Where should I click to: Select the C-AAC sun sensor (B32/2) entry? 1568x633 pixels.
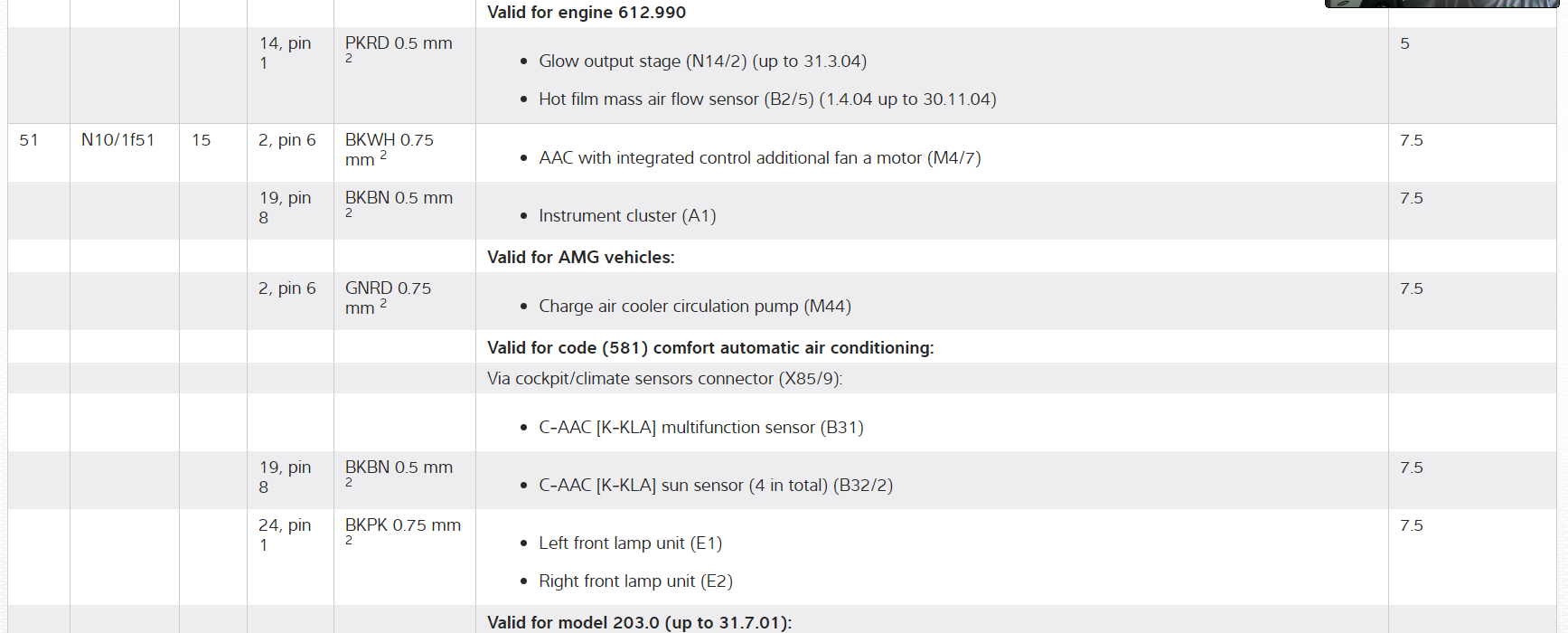click(715, 486)
